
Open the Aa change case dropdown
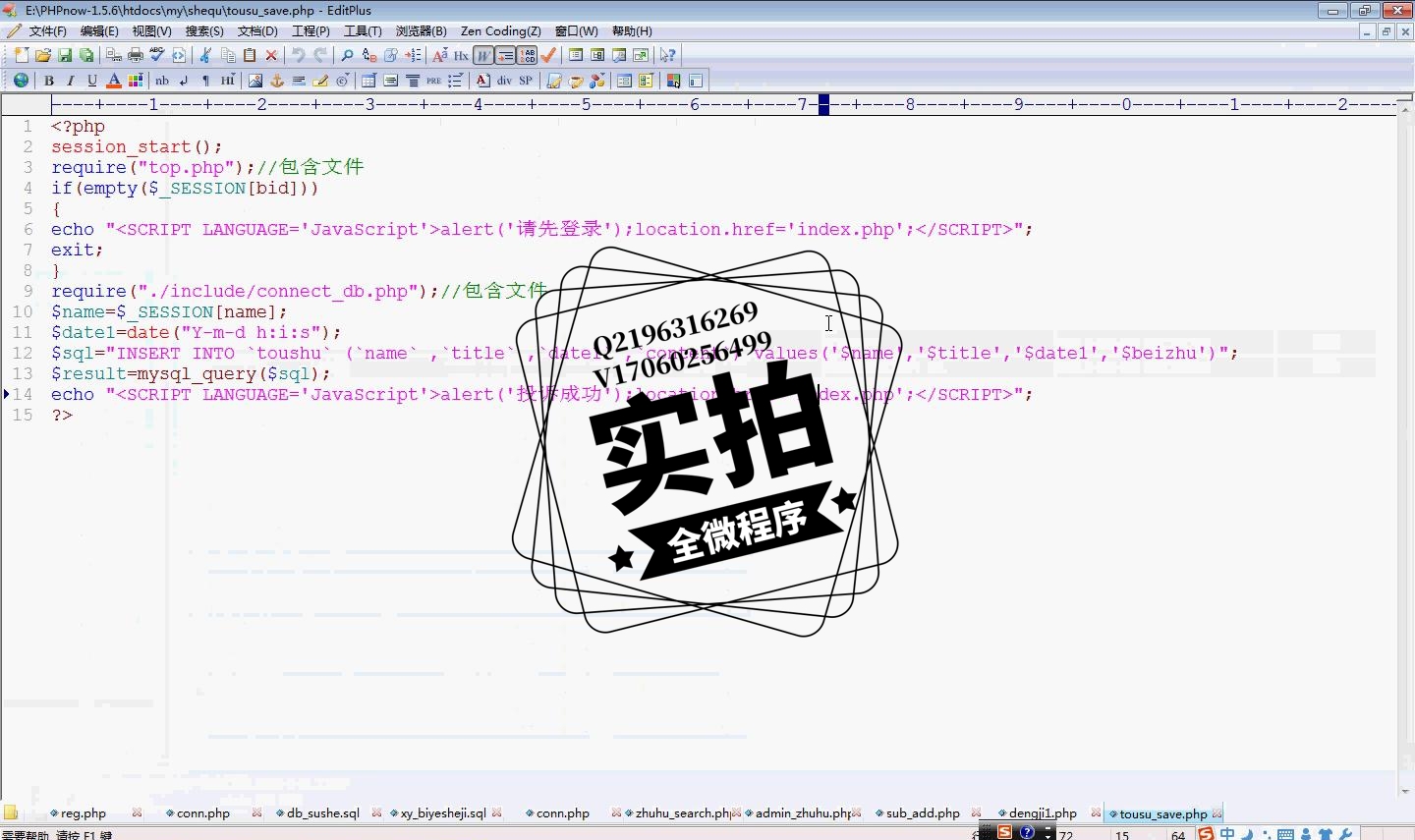click(x=439, y=55)
